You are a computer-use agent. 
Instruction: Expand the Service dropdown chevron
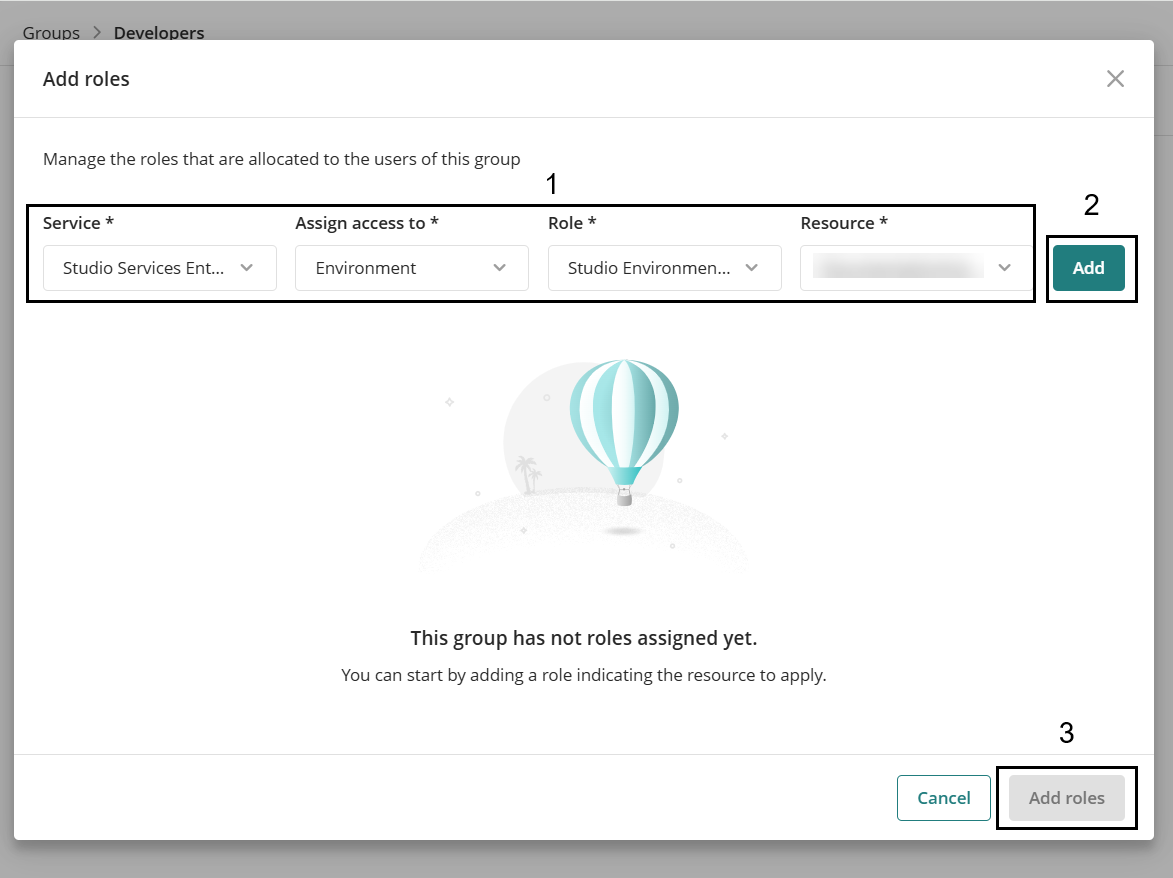[247, 268]
